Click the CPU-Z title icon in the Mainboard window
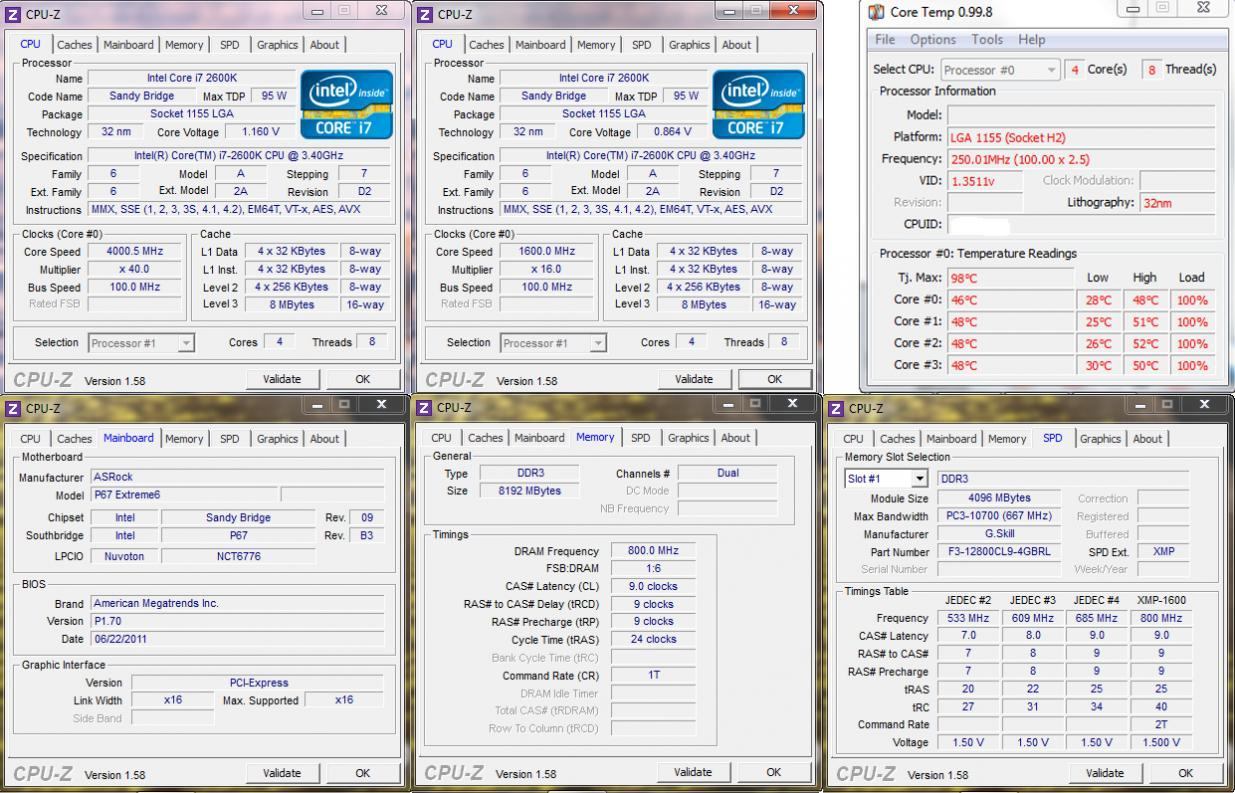The image size is (1235, 793). (x=13, y=408)
